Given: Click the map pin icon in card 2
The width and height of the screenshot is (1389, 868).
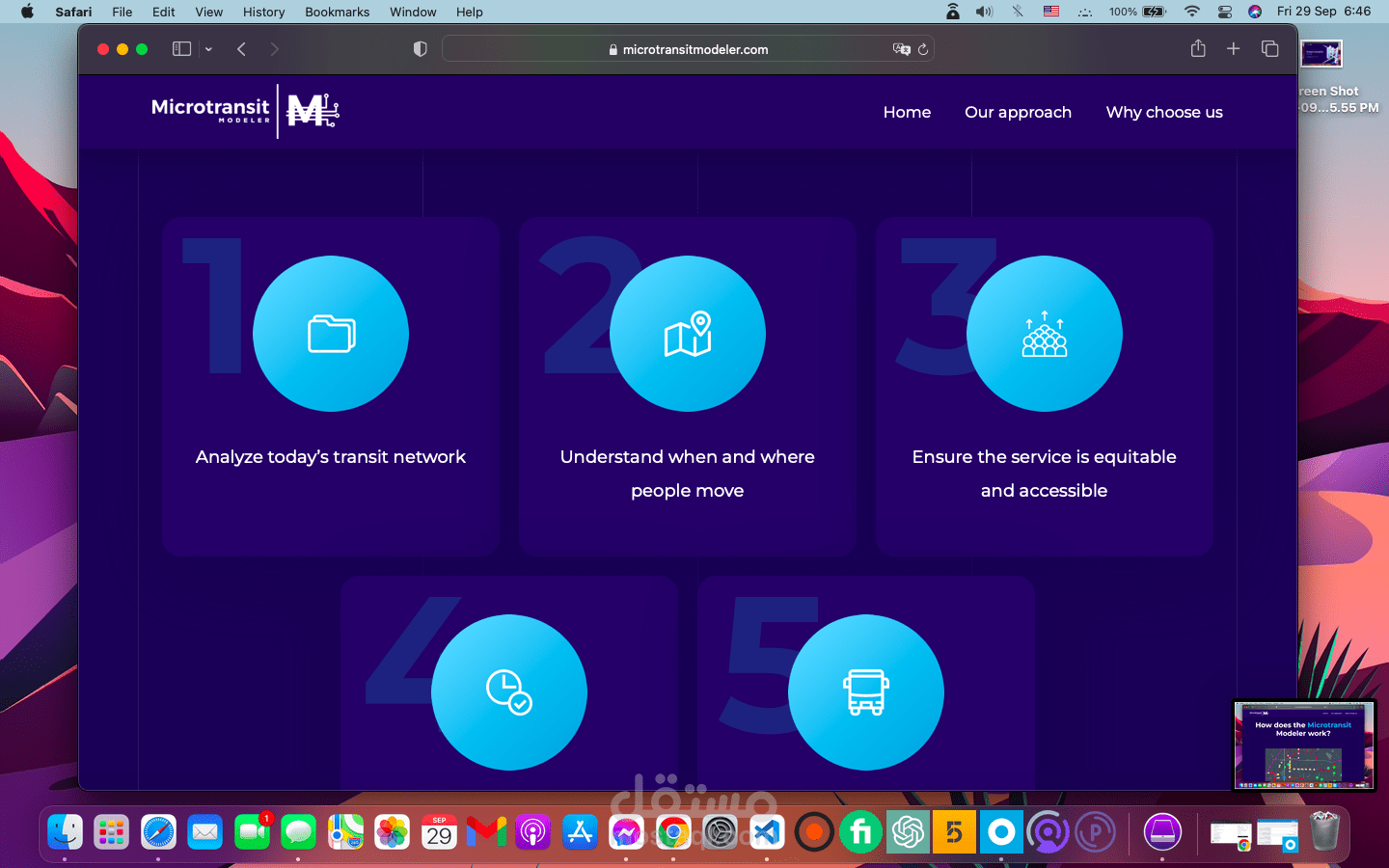Looking at the screenshot, I should pyautogui.click(x=688, y=334).
